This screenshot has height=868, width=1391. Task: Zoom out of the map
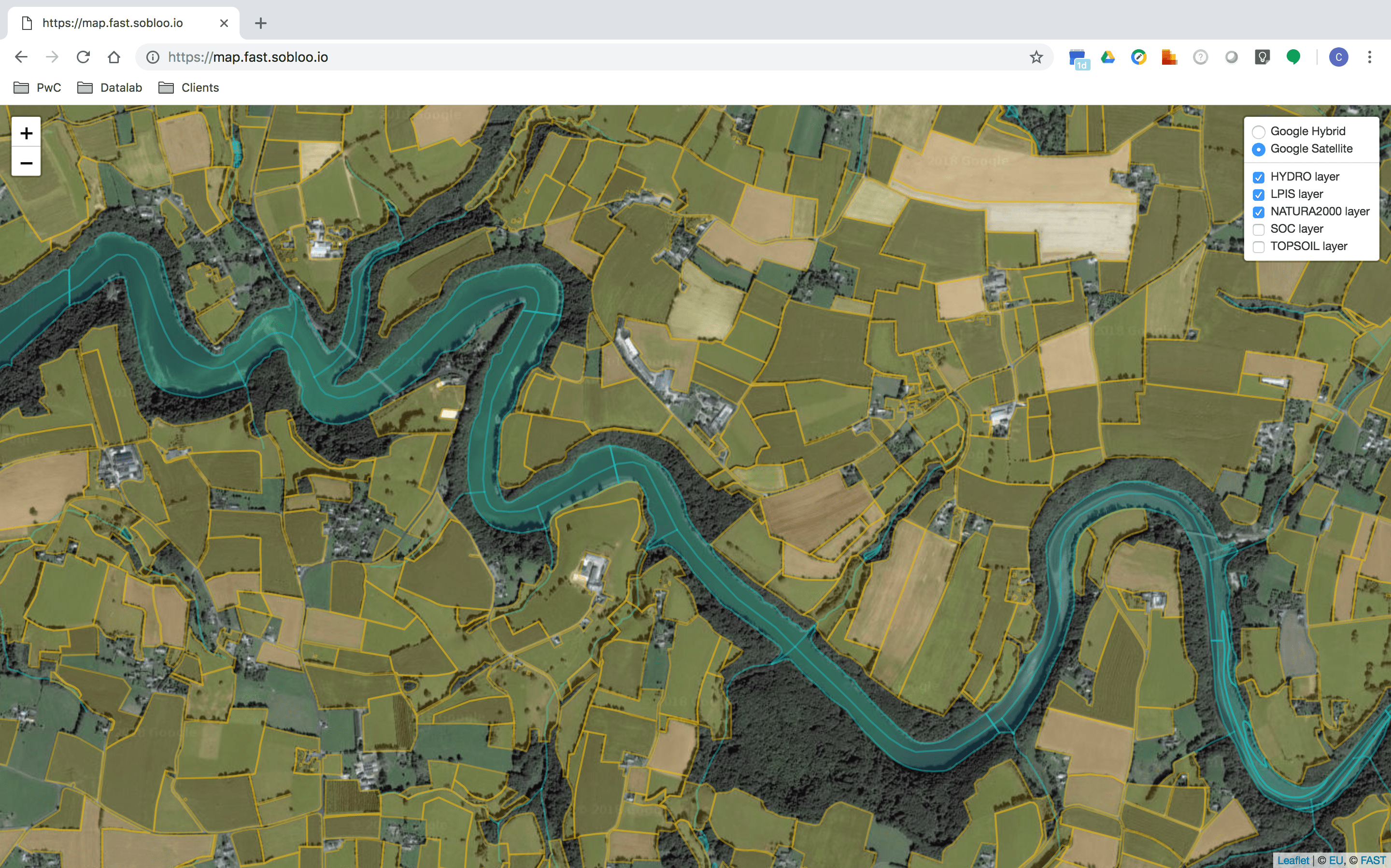(x=26, y=163)
